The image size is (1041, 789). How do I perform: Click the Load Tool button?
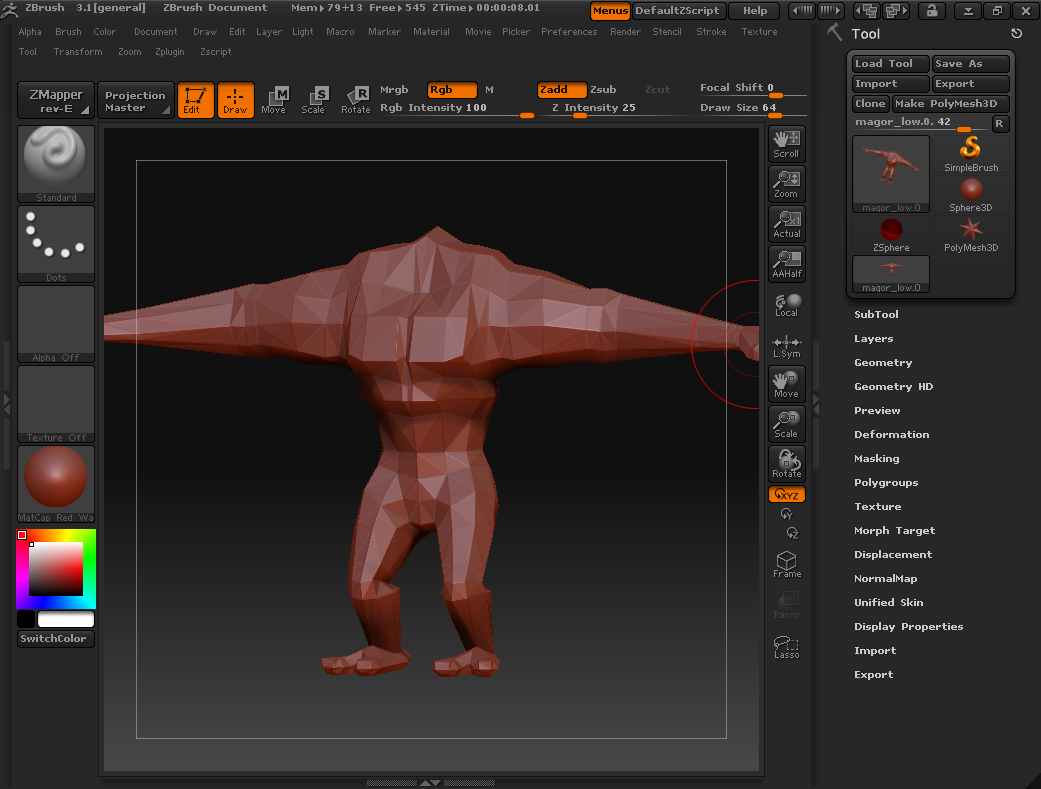(x=890, y=64)
